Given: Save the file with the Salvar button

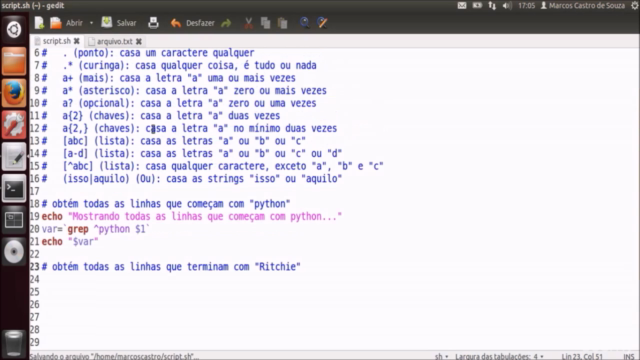Looking at the screenshot, I should coord(119,23).
